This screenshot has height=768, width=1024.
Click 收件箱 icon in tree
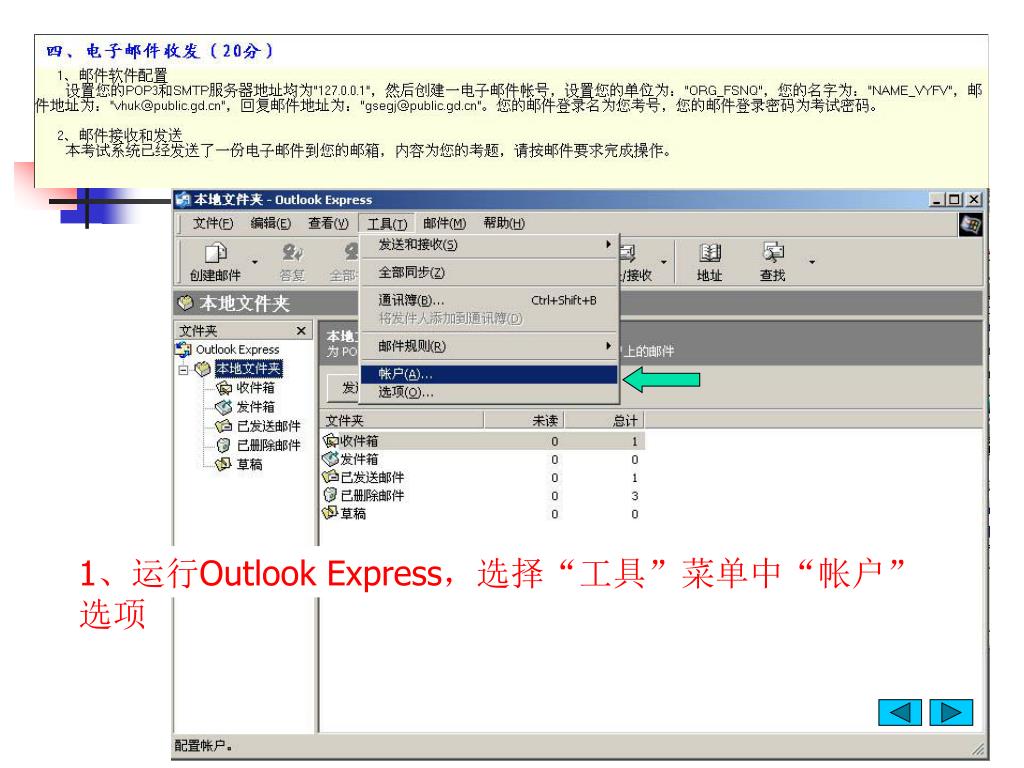[x=224, y=389]
